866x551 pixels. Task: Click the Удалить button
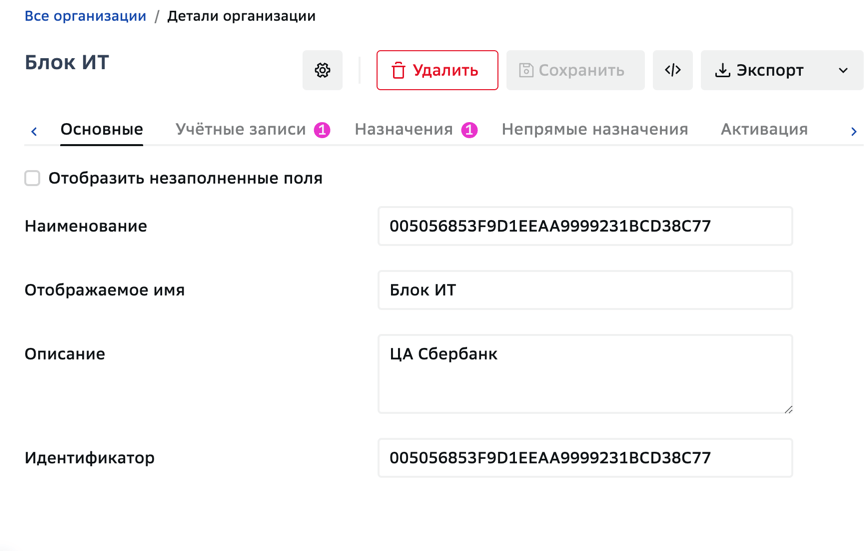[437, 70]
